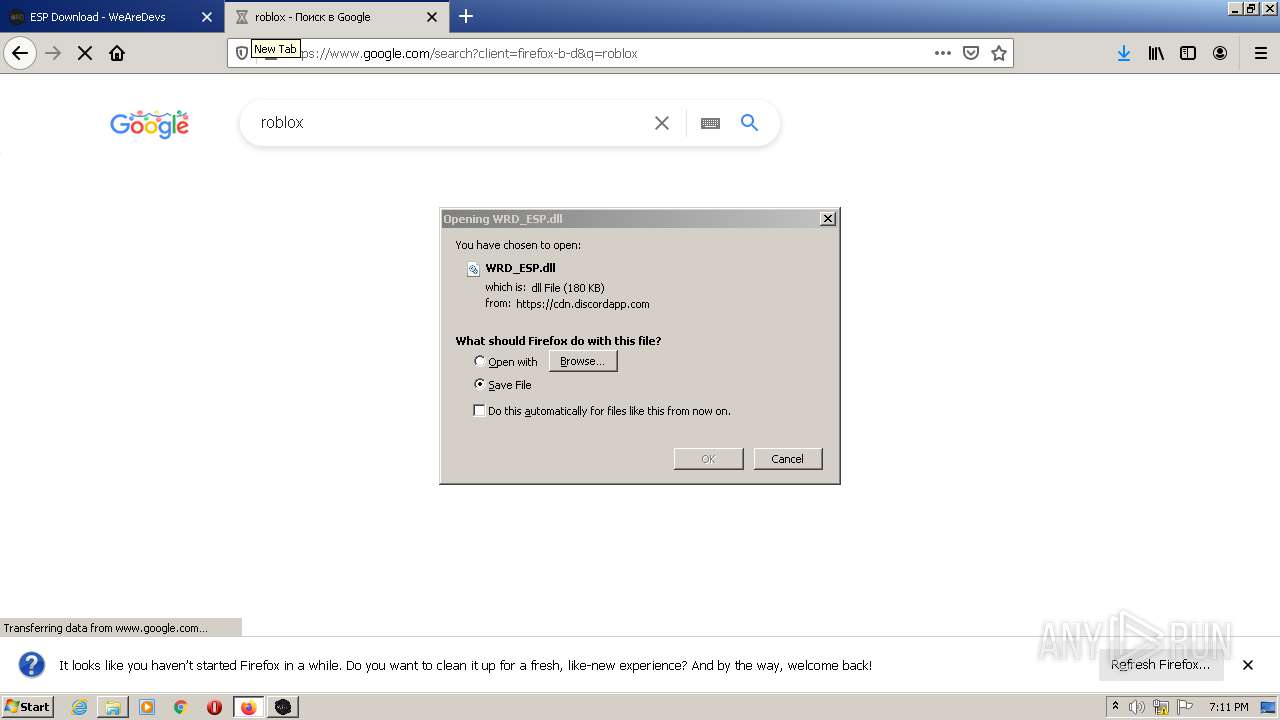Open Windows Explorer folder in taskbar
The width and height of the screenshot is (1280, 720).
click(x=113, y=707)
